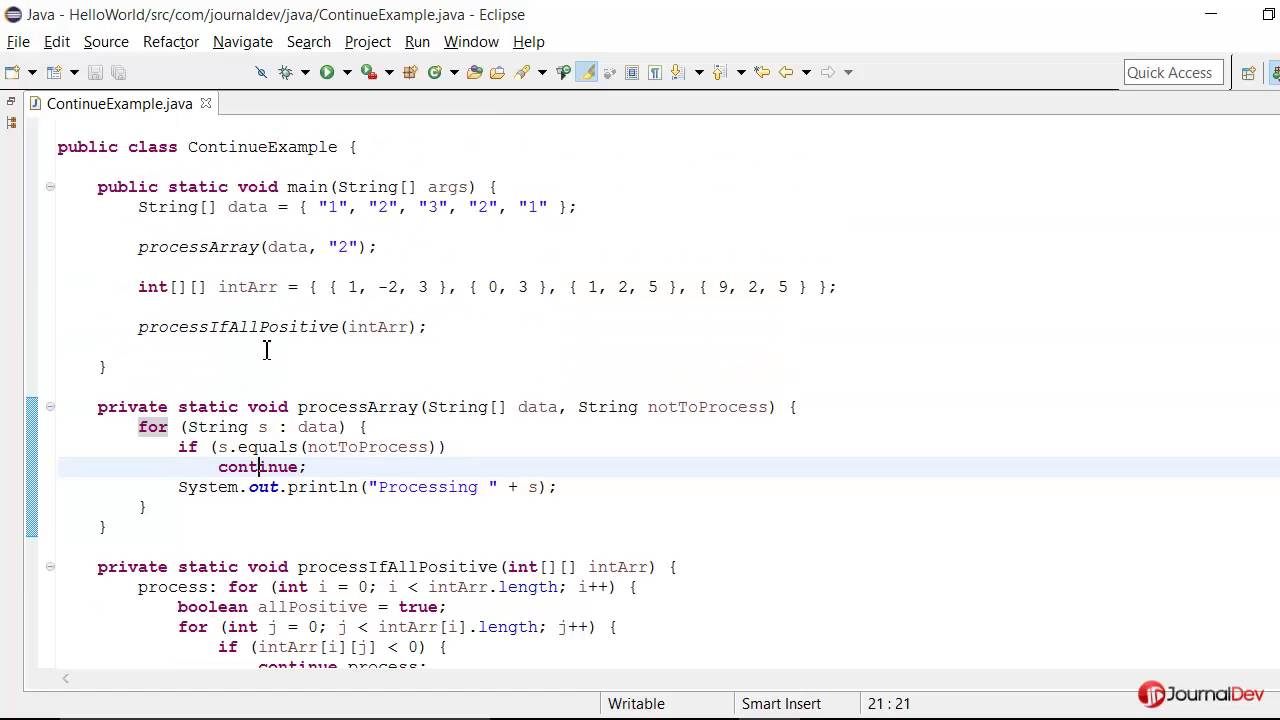Click the 21 : 21 cursor position status
The height and width of the screenshot is (720, 1280).
(889, 703)
